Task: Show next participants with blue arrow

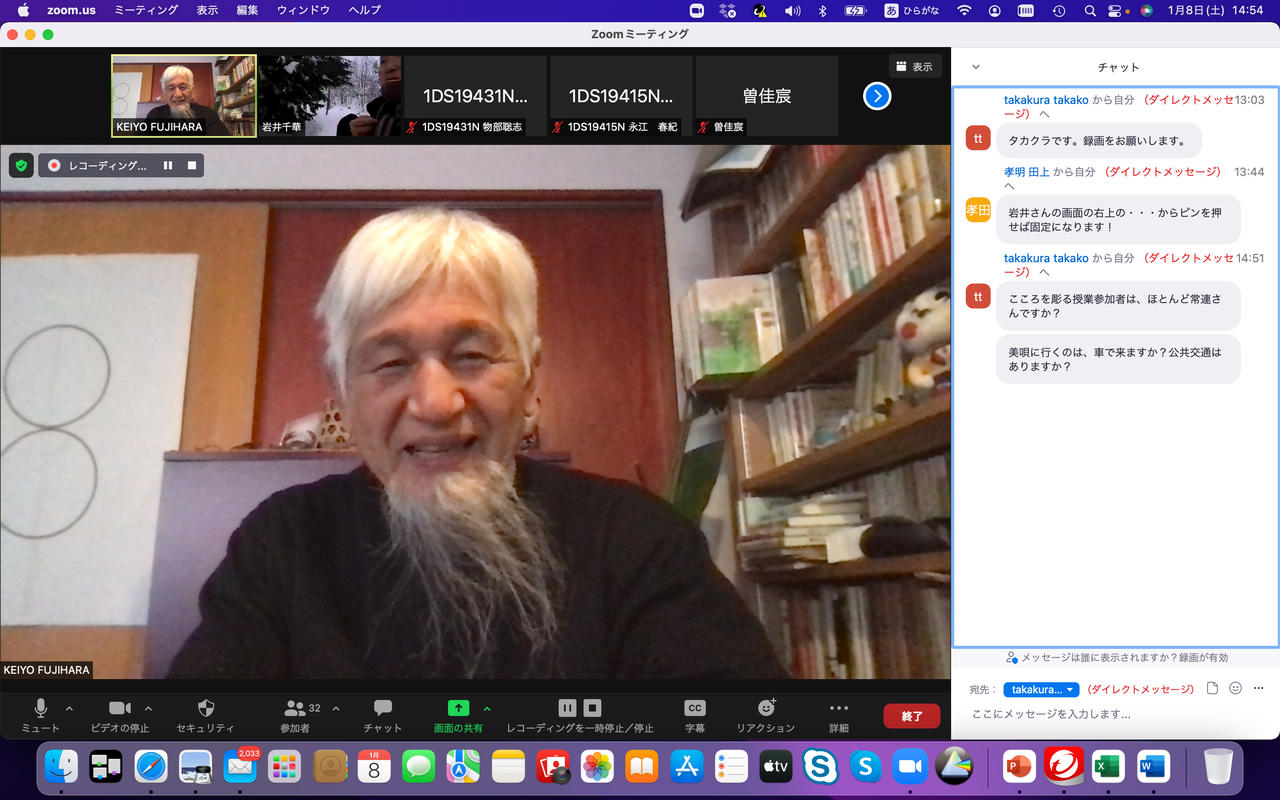Action: 877,96
